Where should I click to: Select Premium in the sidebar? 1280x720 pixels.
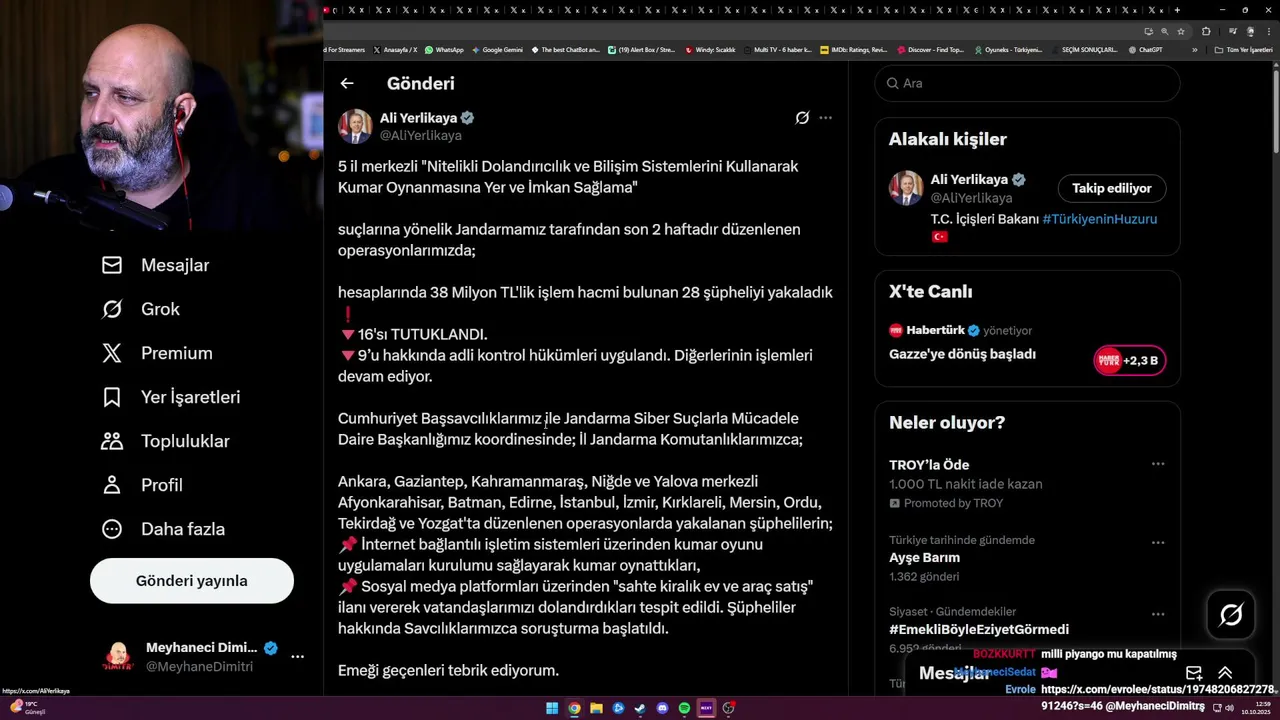pyautogui.click(x=158, y=353)
